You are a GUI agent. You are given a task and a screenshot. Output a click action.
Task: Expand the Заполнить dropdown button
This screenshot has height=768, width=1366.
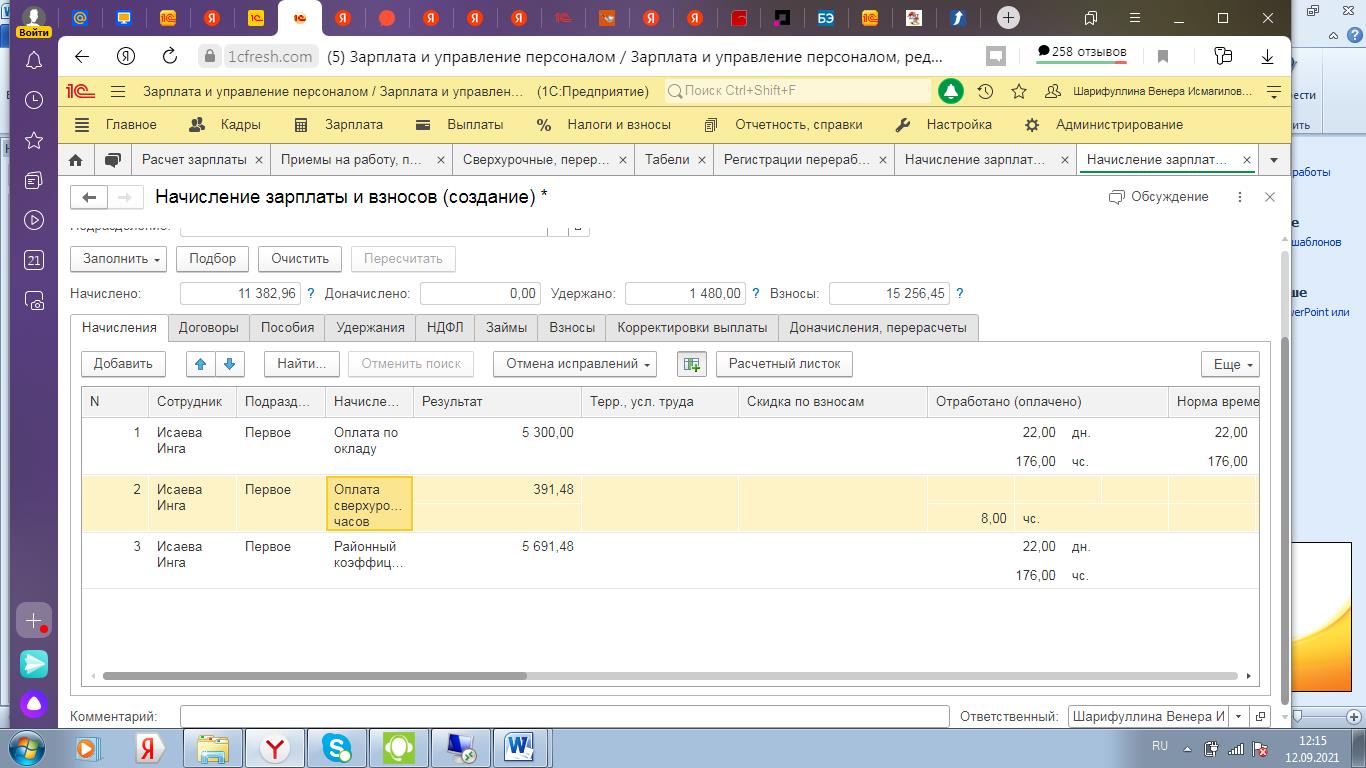click(x=122, y=259)
